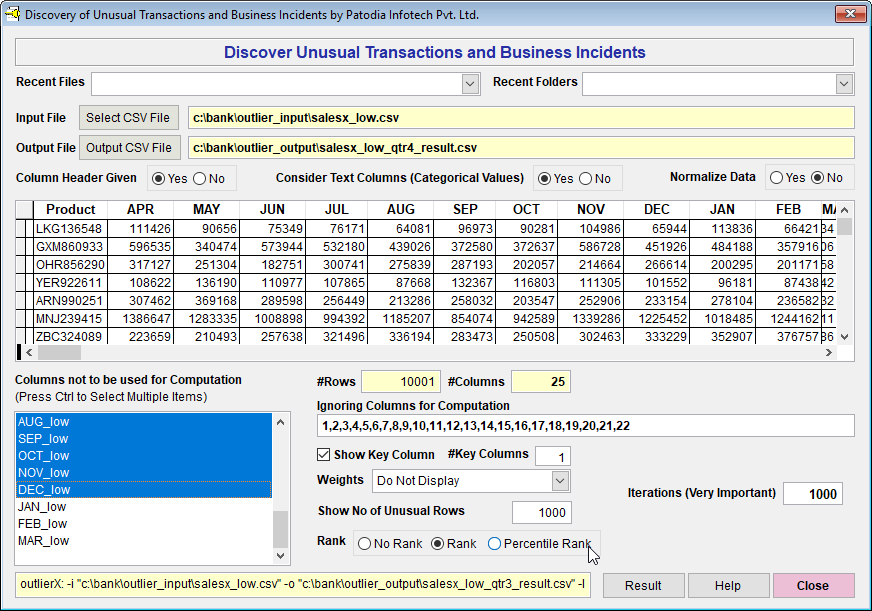The height and width of the screenshot is (611, 872).
Task: Select the Percentile Rank option
Action: 495,544
